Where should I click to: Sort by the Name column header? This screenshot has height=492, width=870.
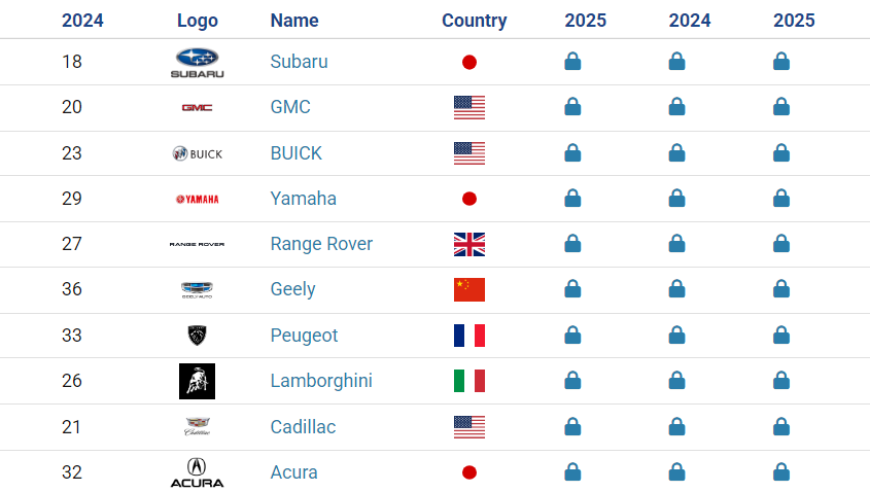[294, 21]
